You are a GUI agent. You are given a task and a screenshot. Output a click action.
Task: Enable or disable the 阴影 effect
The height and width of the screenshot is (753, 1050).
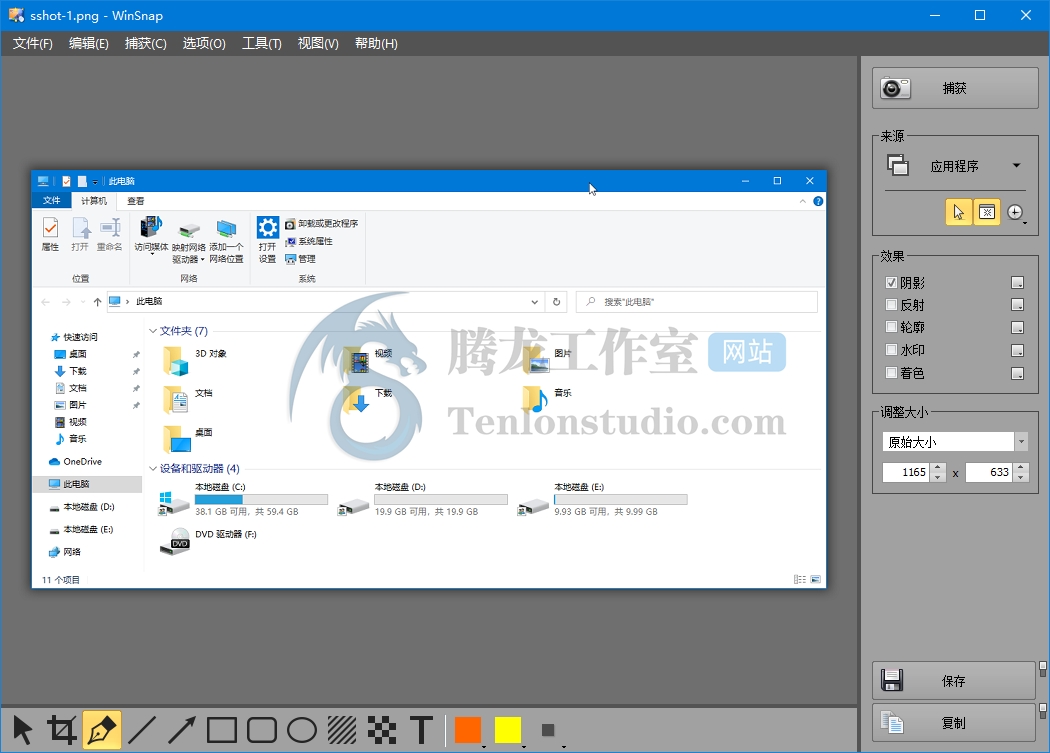tap(891, 283)
